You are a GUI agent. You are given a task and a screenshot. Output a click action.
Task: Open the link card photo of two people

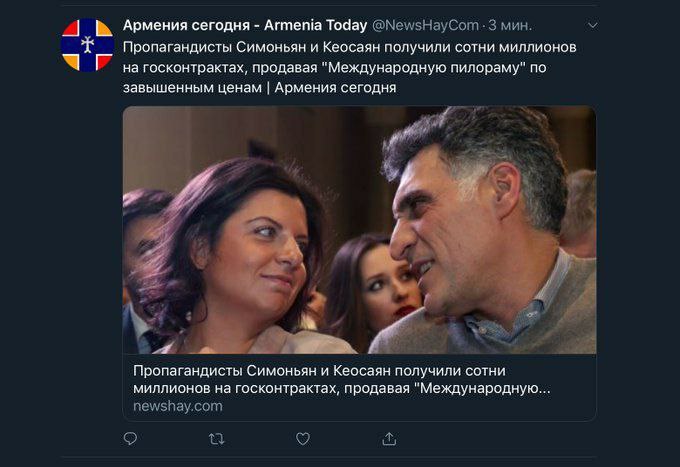[360, 230]
